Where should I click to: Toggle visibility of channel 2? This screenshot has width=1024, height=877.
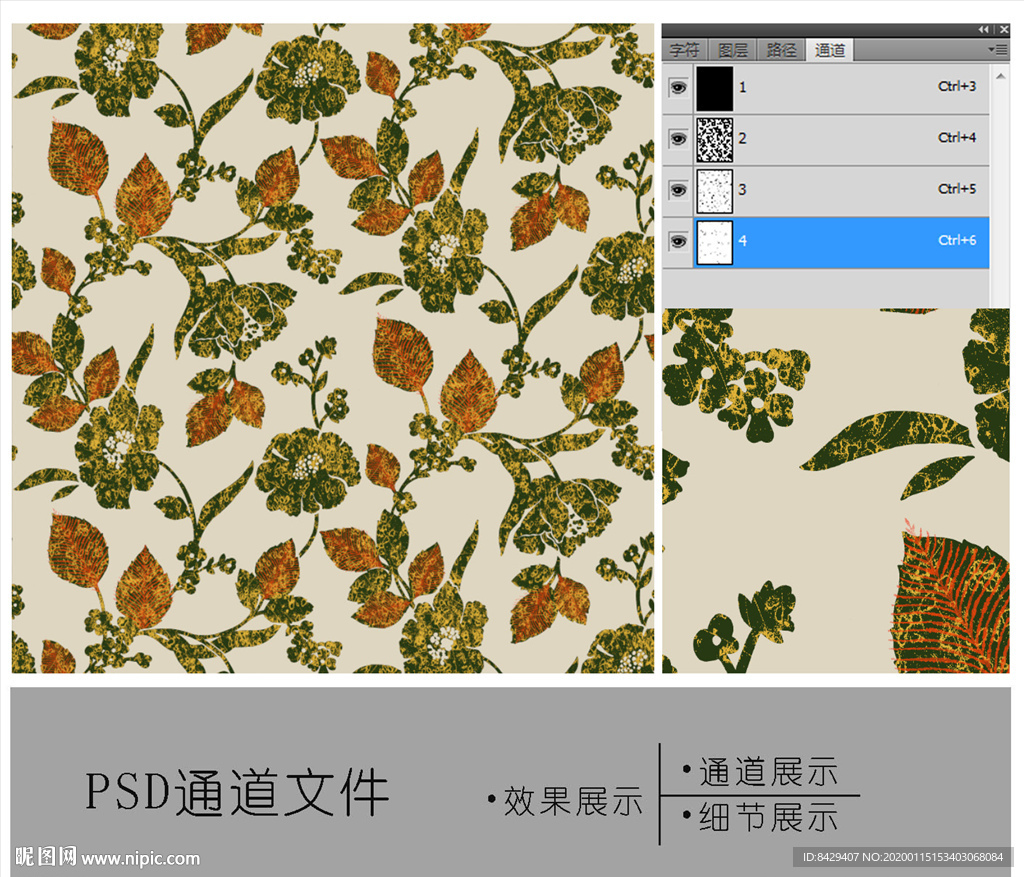[x=679, y=139]
